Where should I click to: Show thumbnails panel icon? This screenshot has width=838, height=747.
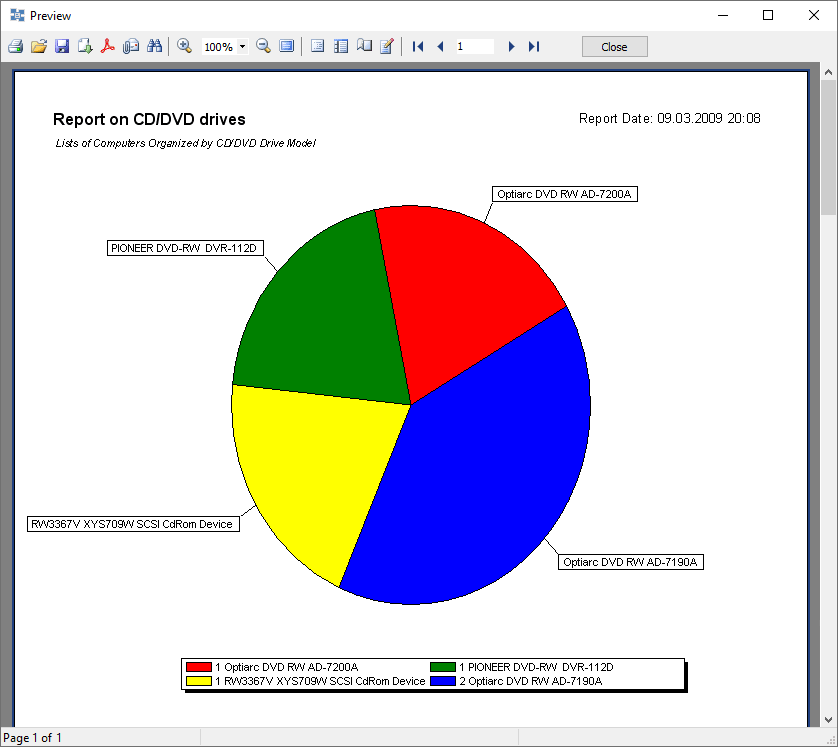click(x=340, y=46)
